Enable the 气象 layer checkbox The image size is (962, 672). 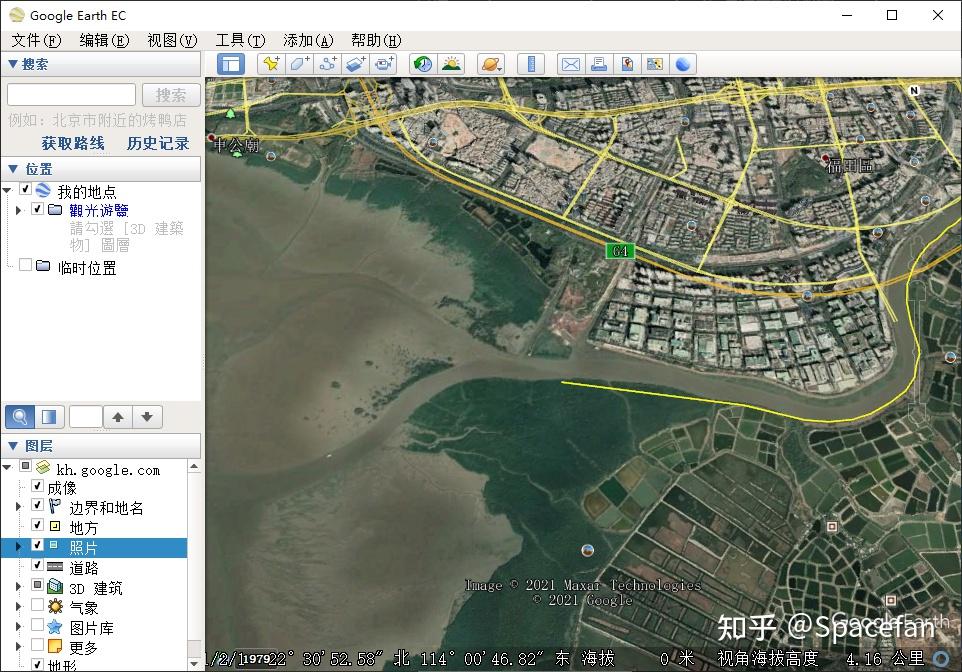click(x=37, y=605)
